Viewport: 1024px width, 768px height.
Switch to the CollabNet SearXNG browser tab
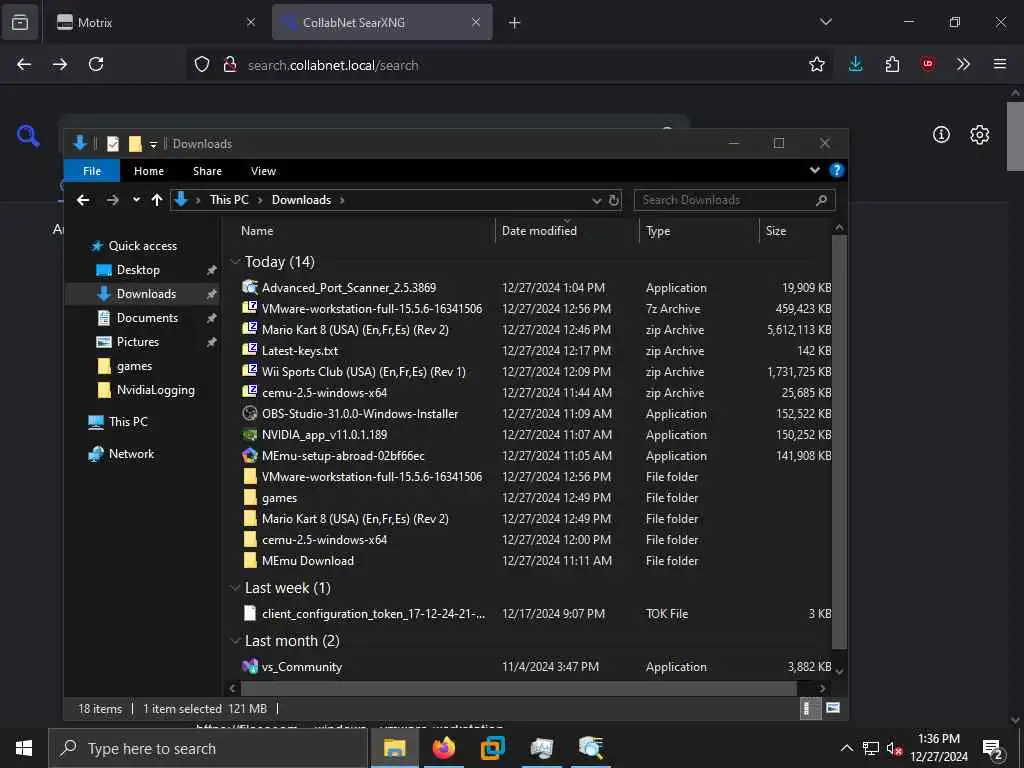click(382, 22)
